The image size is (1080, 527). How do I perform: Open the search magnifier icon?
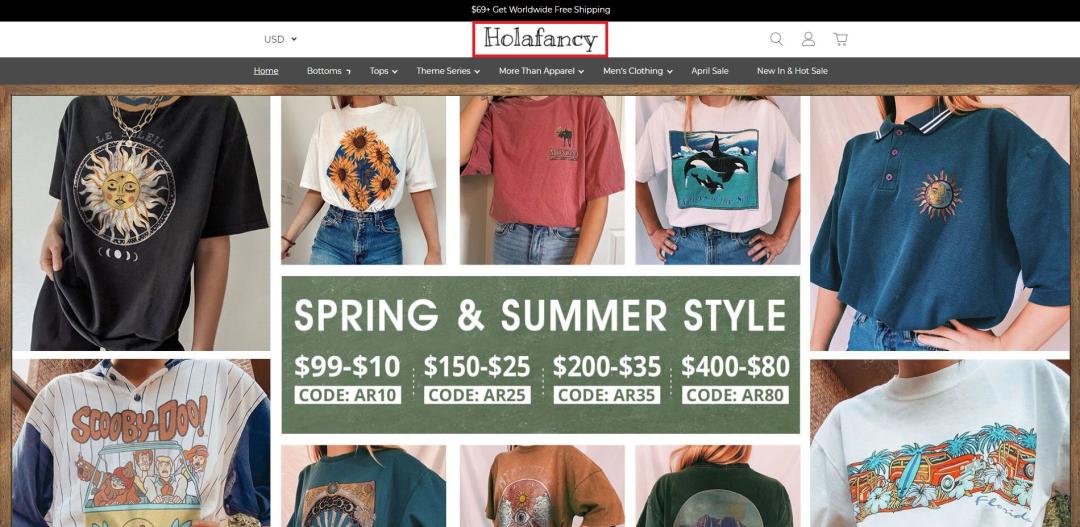click(x=776, y=39)
